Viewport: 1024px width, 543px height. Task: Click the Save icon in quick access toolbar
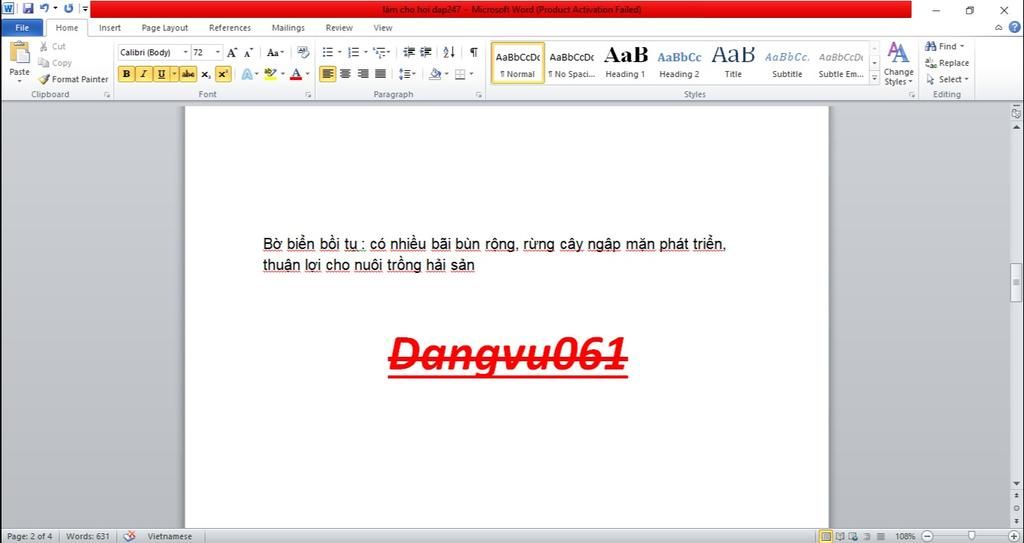pos(27,9)
